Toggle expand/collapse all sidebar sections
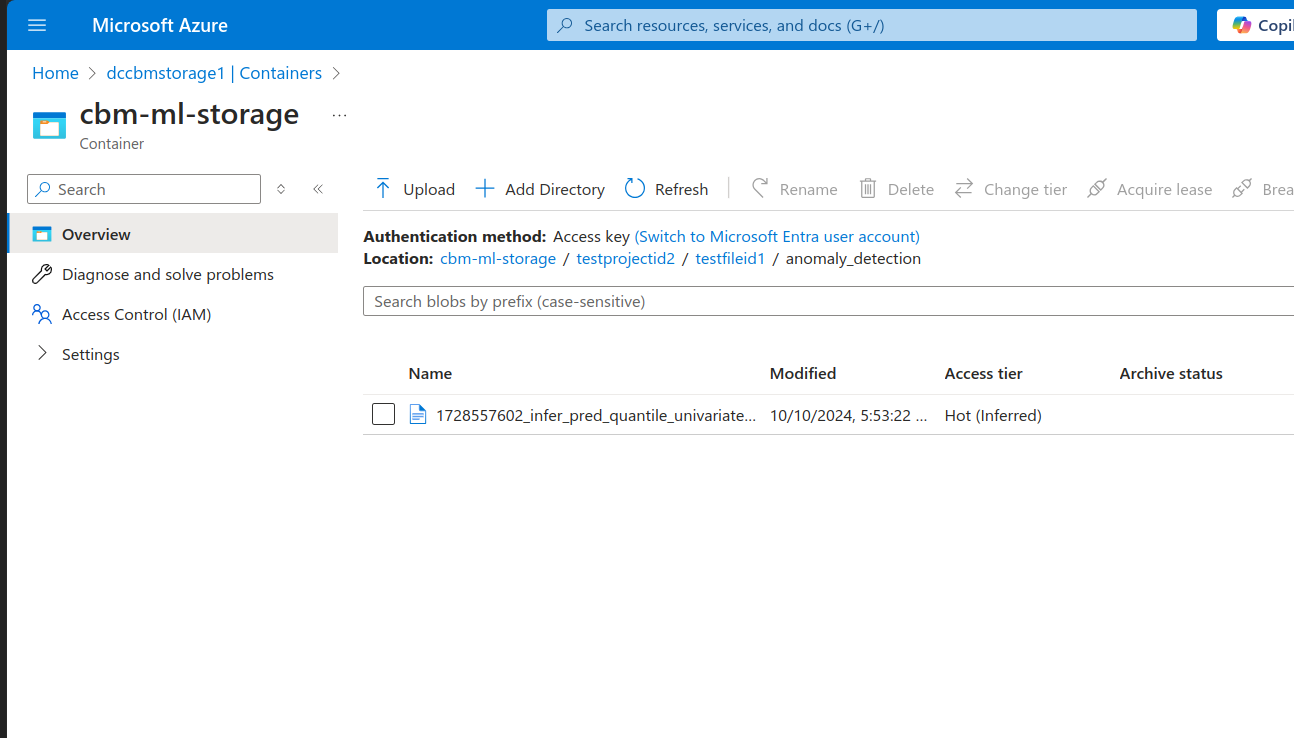Image resolution: width=1294 pixels, height=738 pixels. pyautogui.click(x=281, y=189)
